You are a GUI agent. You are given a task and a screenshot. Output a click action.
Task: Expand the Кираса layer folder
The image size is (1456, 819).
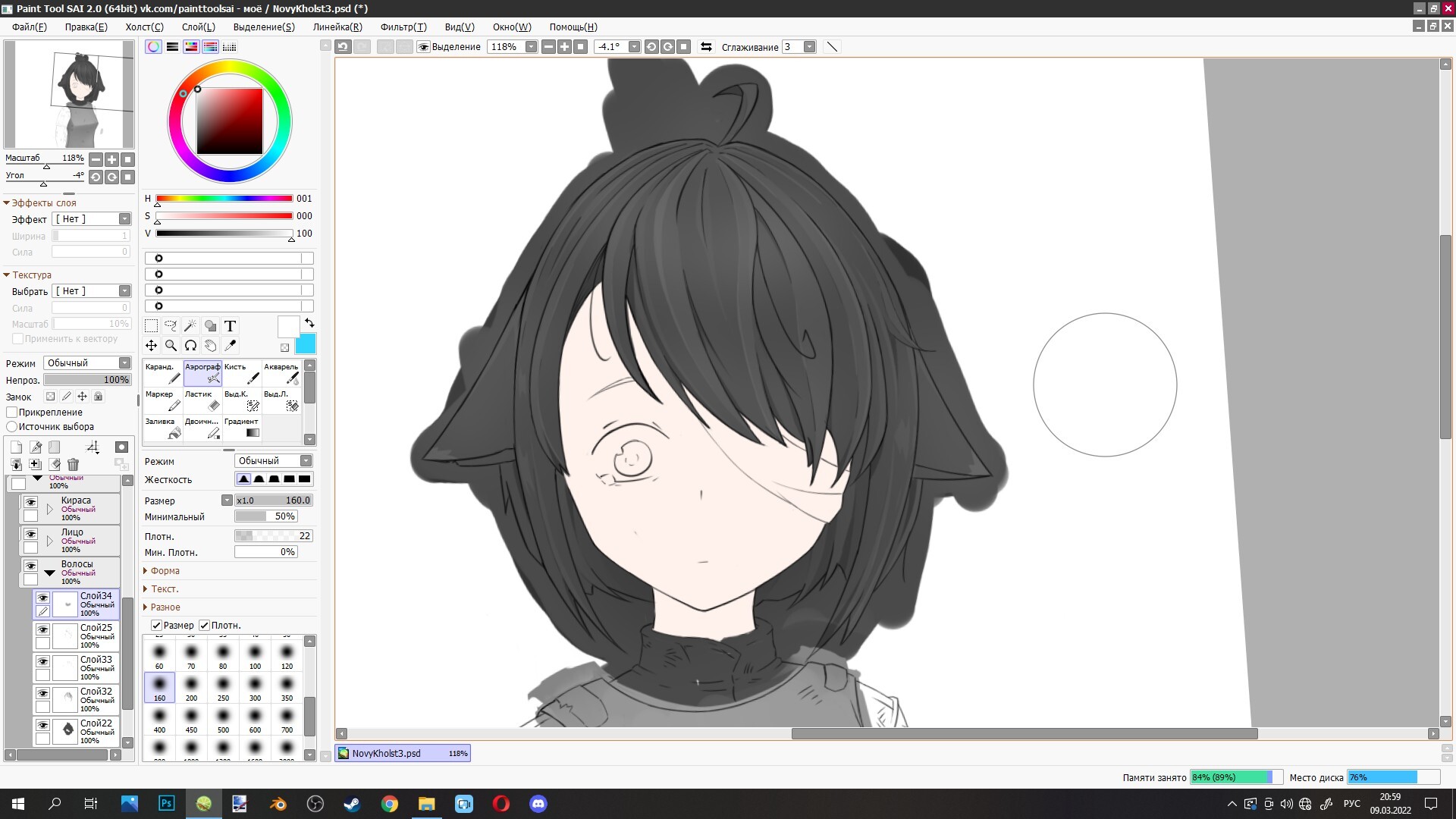50,510
